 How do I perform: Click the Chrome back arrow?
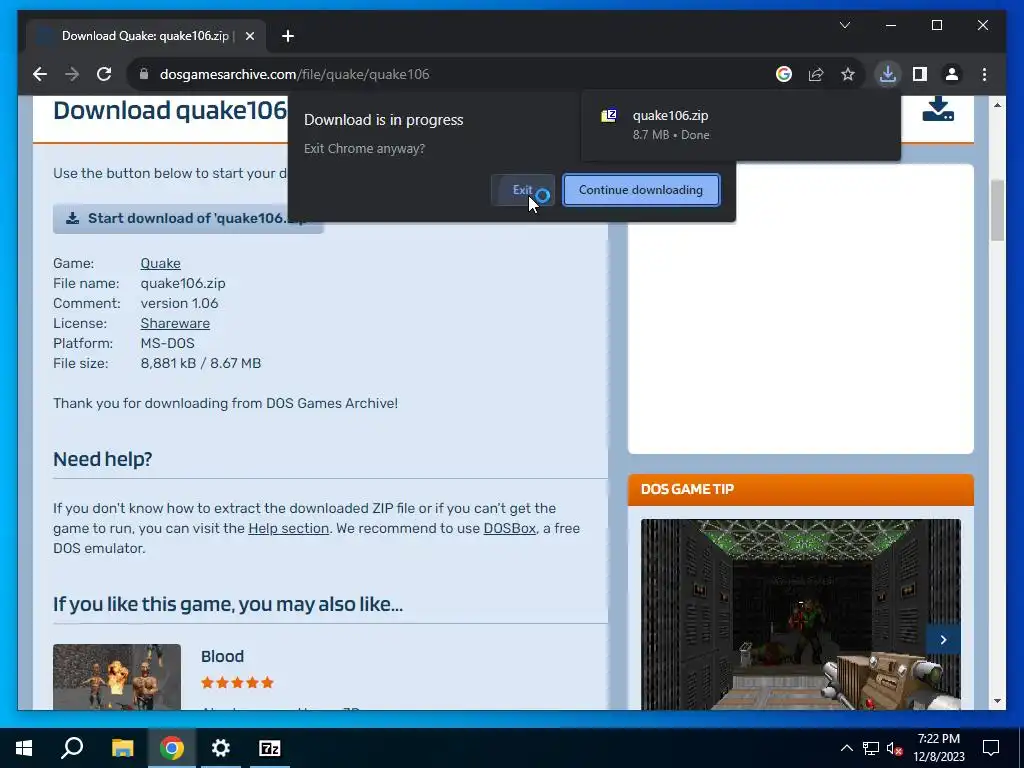tap(40, 74)
